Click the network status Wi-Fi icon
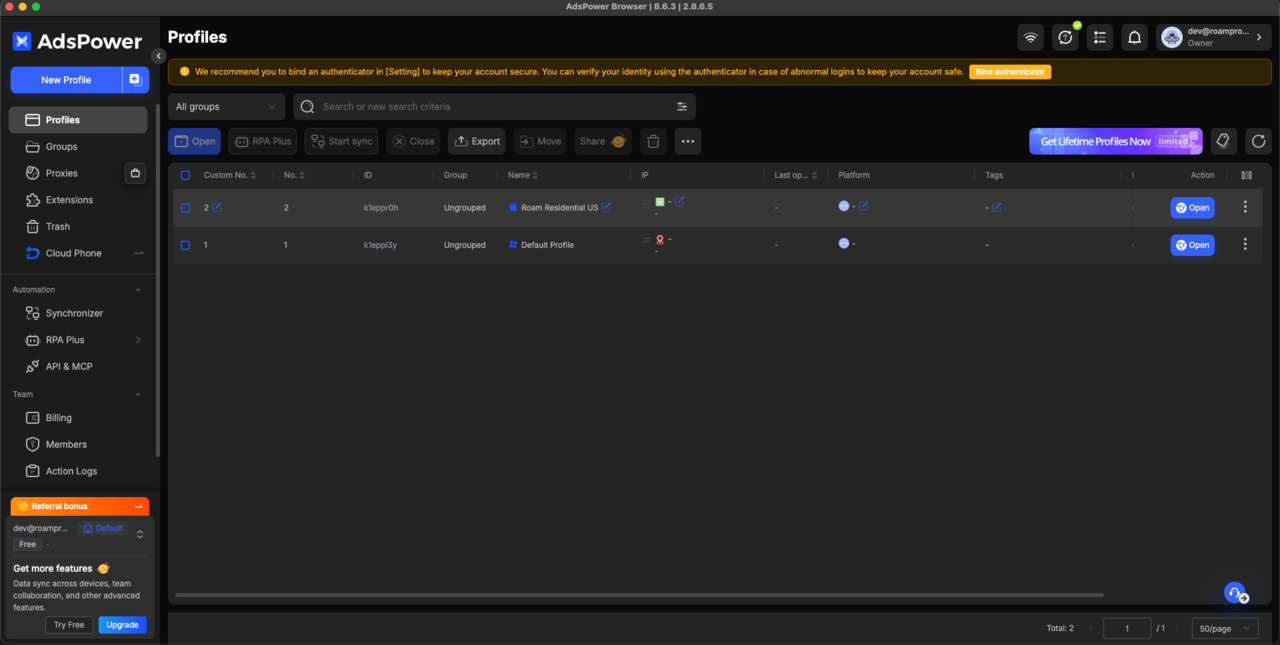The height and width of the screenshot is (645, 1280). (1030, 37)
